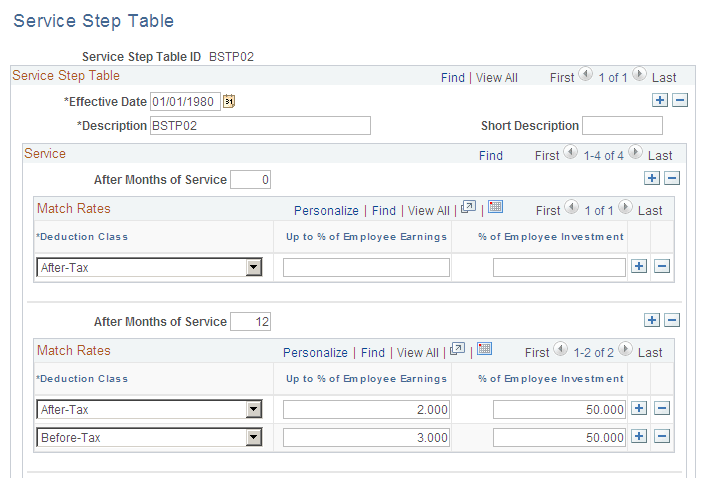Viewport: 701px width, 478px height.
Task: Click View All in the second Match Rates grid
Action: click(x=418, y=353)
